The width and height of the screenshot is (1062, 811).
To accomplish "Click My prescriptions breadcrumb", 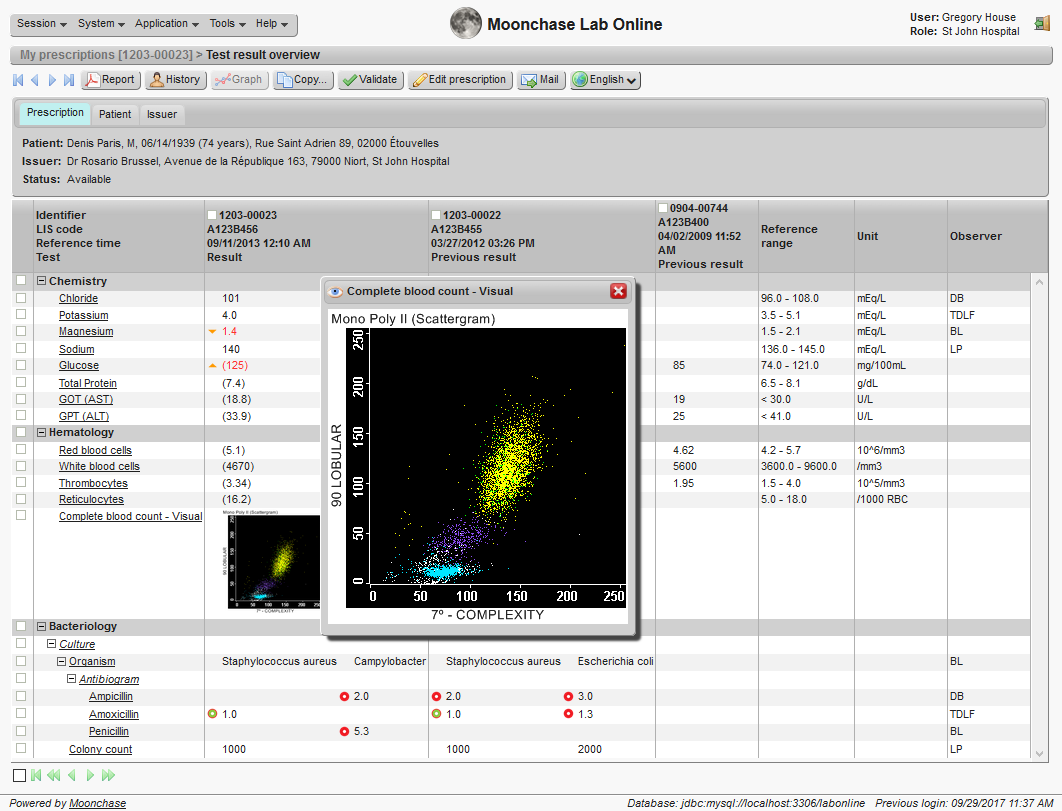I will [x=106, y=55].
